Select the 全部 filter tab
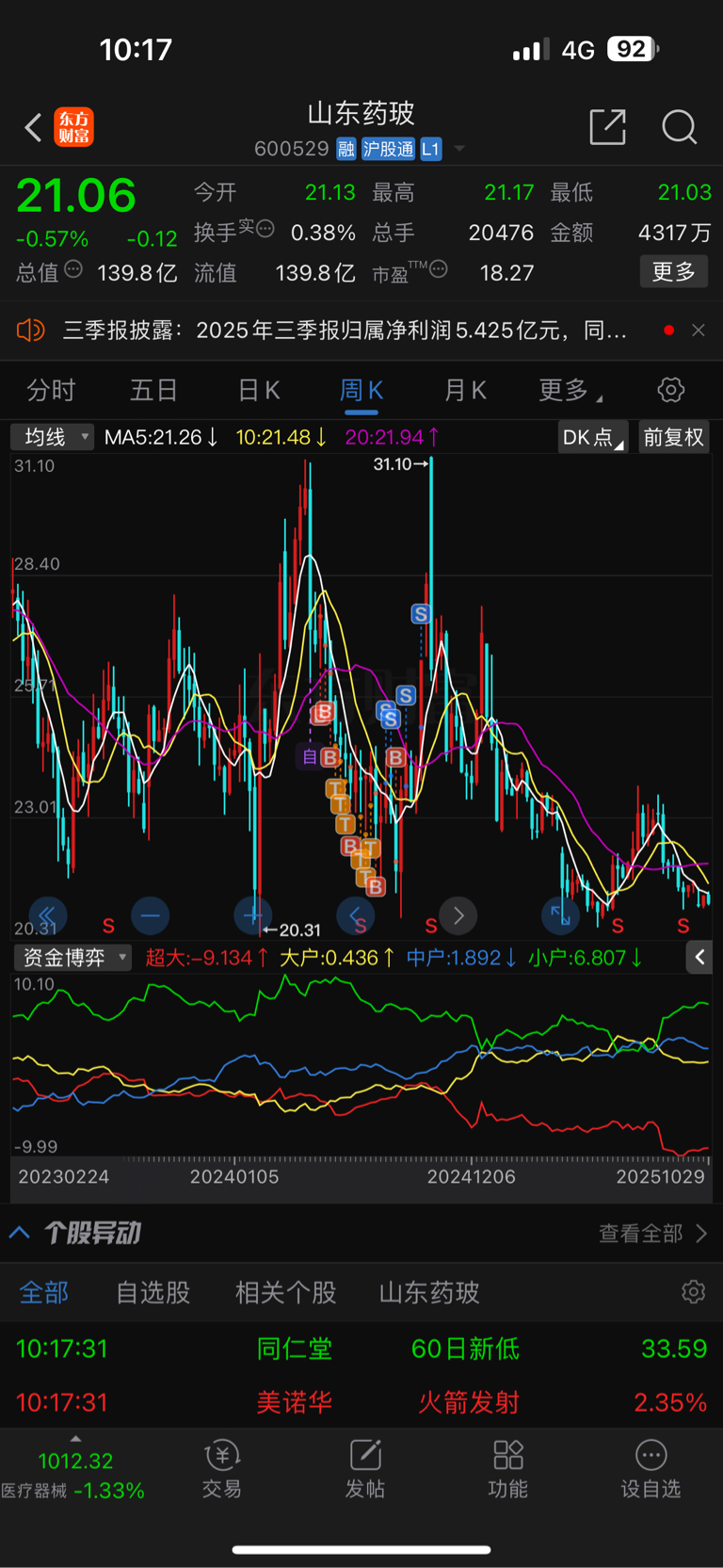The height and width of the screenshot is (1568, 723). 44,1292
